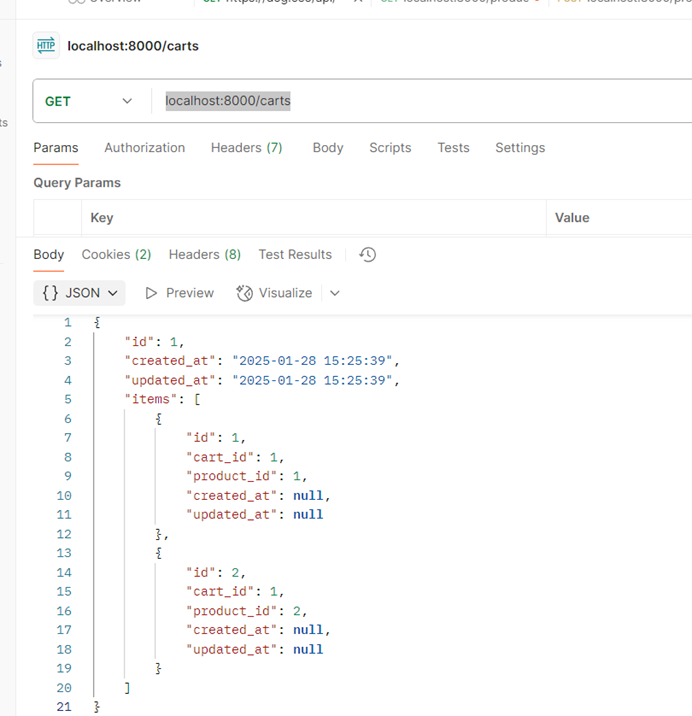The width and height of the screenshot is (692, 716).
Task: Click the HTTP request type icon
Action: tap(46, 46)
